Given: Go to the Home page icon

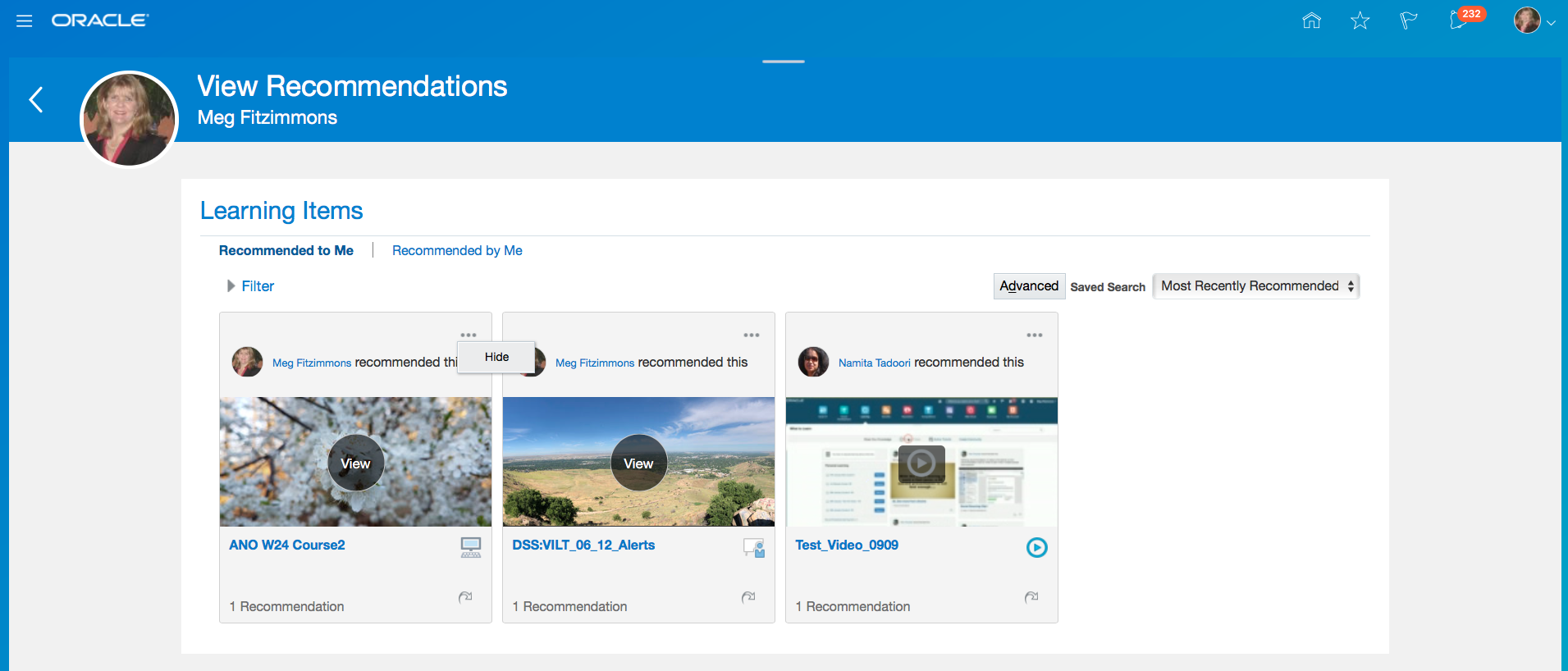Looking at the screenshot, I should click(x=1311, y=21).
